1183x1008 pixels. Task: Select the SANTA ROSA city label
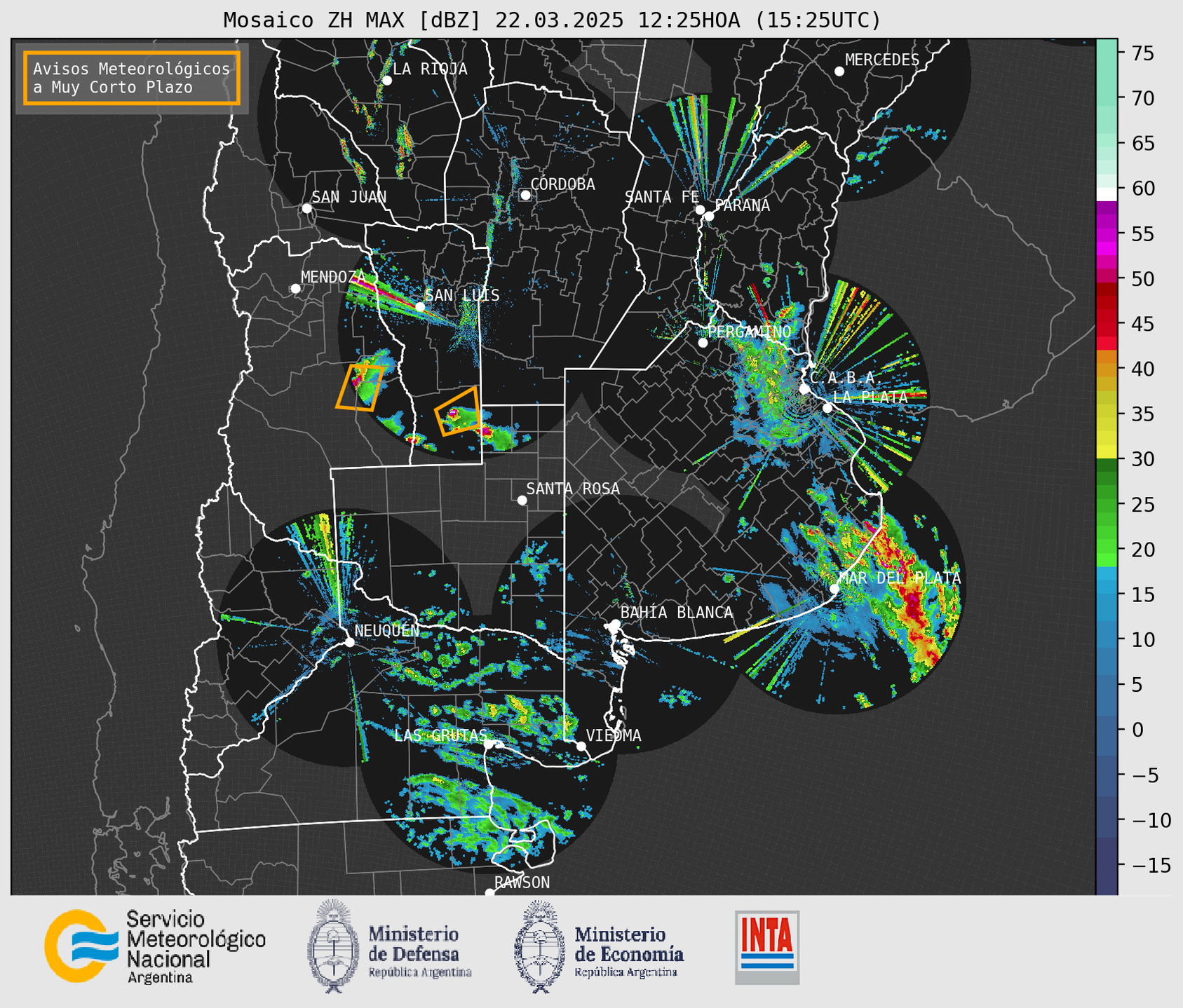[573, 489]
